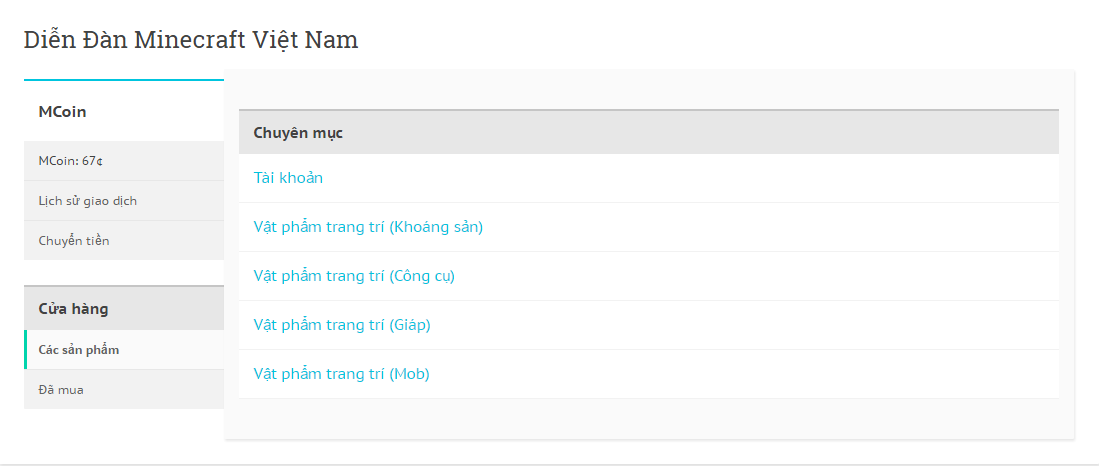Browse Vật phẩm trang trí (Mob) items
Image resolution: width=1099 pixels, height=466 pixels.
[x=341, y=374]
